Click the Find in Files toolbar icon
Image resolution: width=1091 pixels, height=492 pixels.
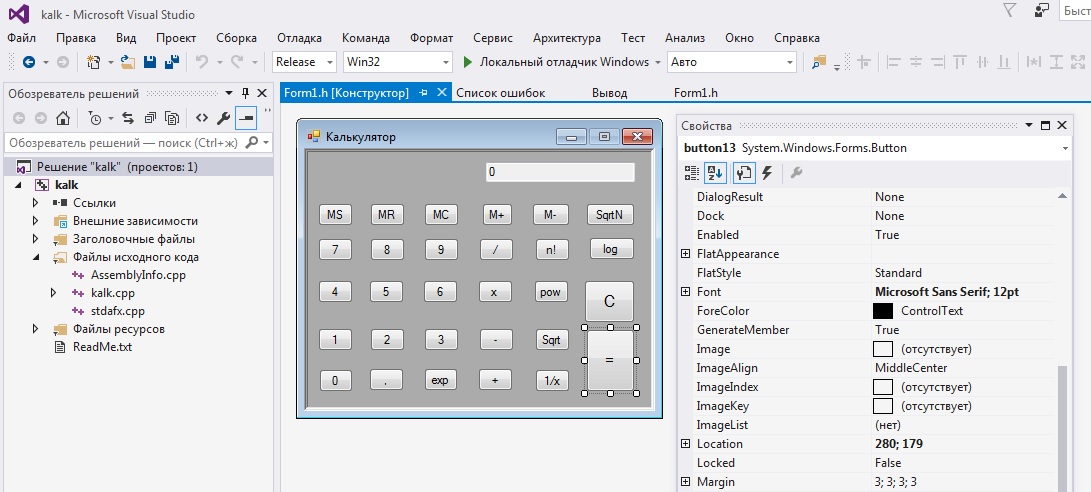pyautogui.click(x=819, y=62)
